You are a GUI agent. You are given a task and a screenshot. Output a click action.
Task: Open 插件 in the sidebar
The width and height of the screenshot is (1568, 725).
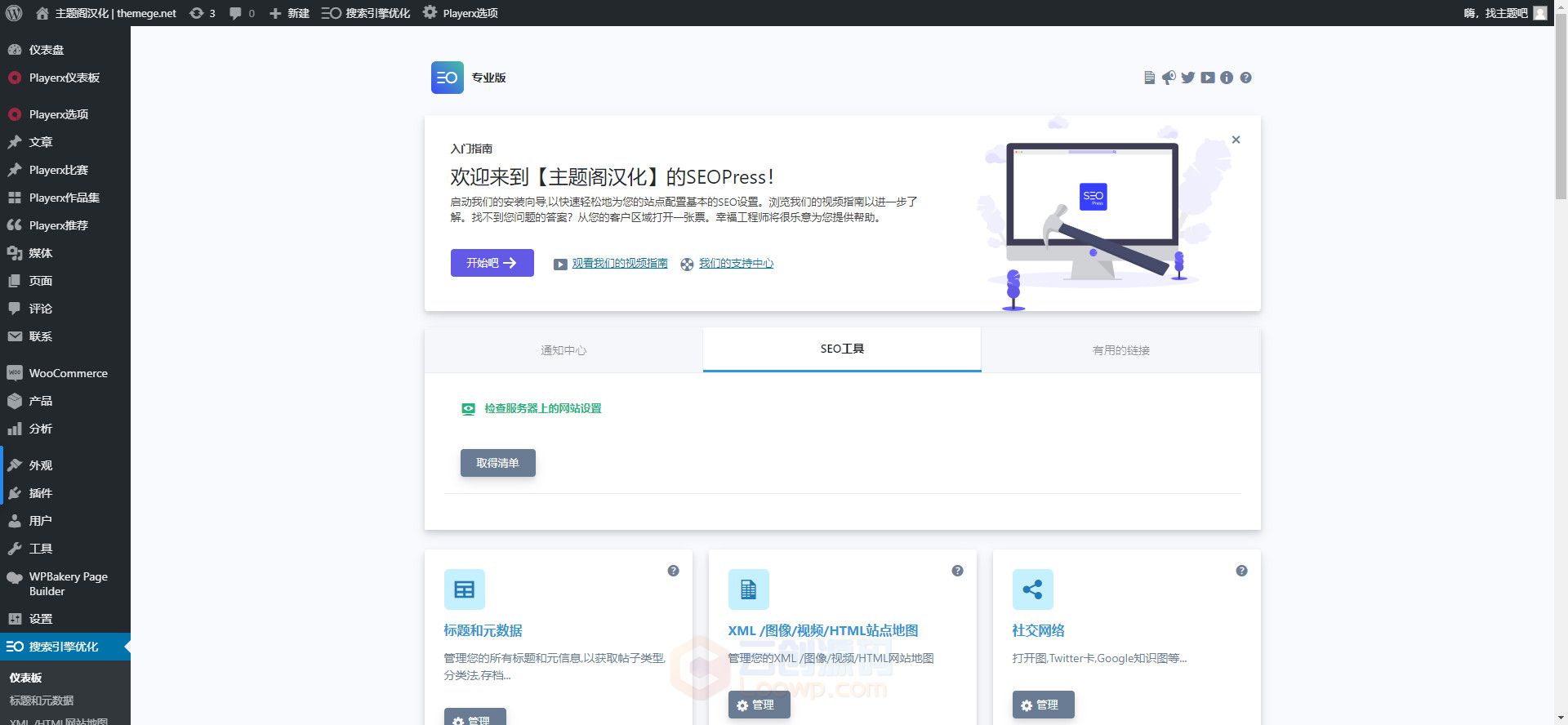point(65,493)
